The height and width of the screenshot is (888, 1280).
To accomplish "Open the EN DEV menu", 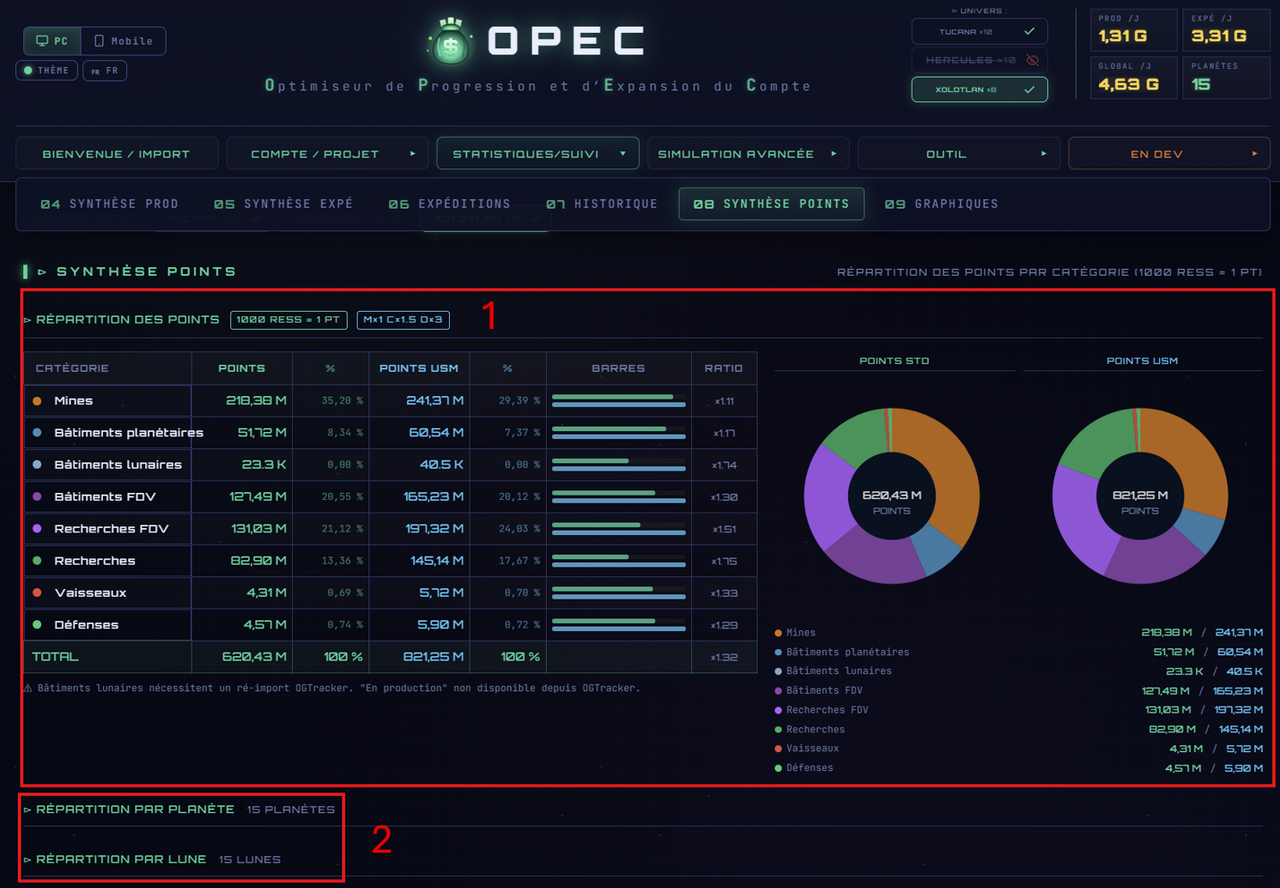I will pyautogui.click(x=1169, y=154).
